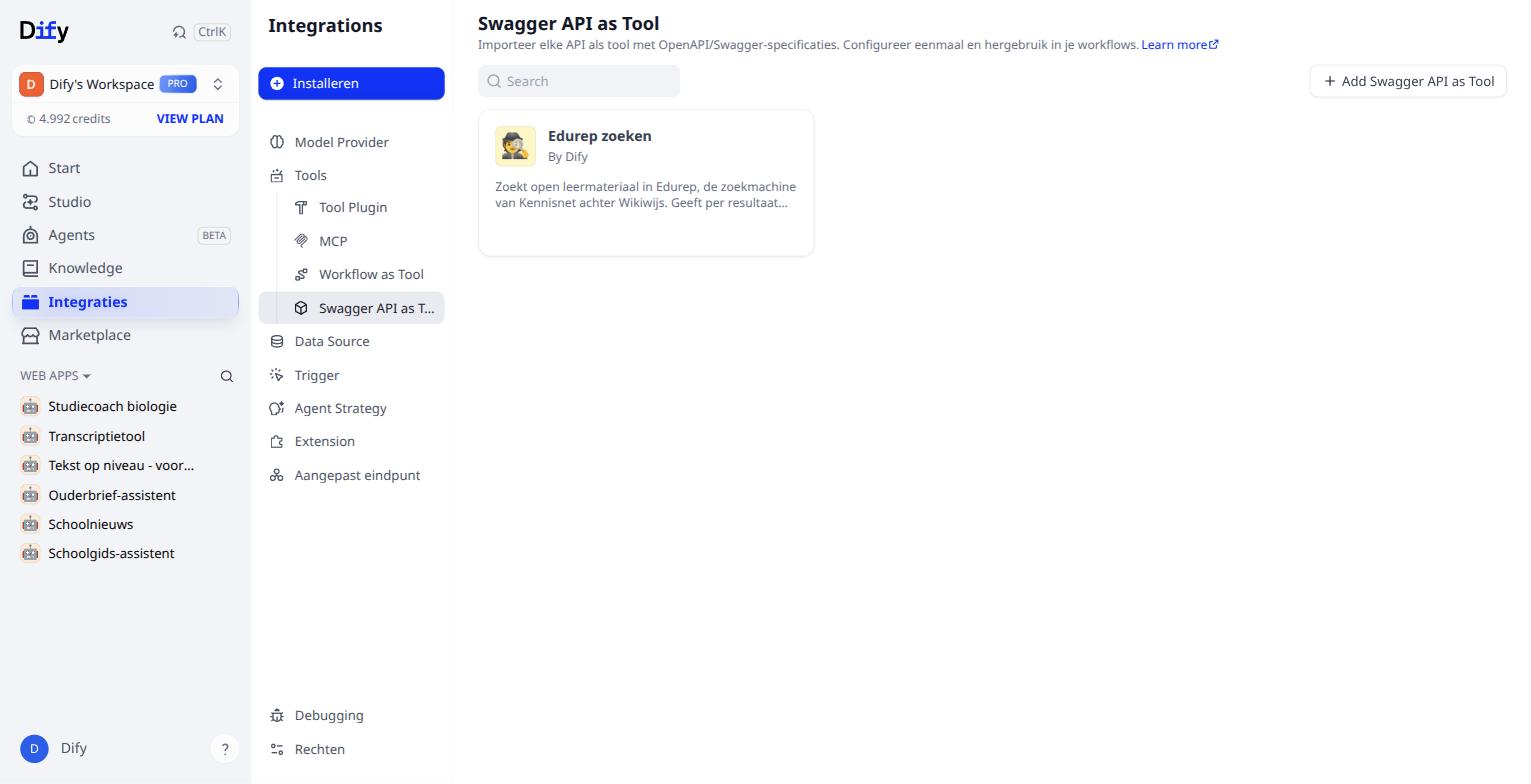
Task: Click the Extension puzzle icon
Action: coord(277,441)
